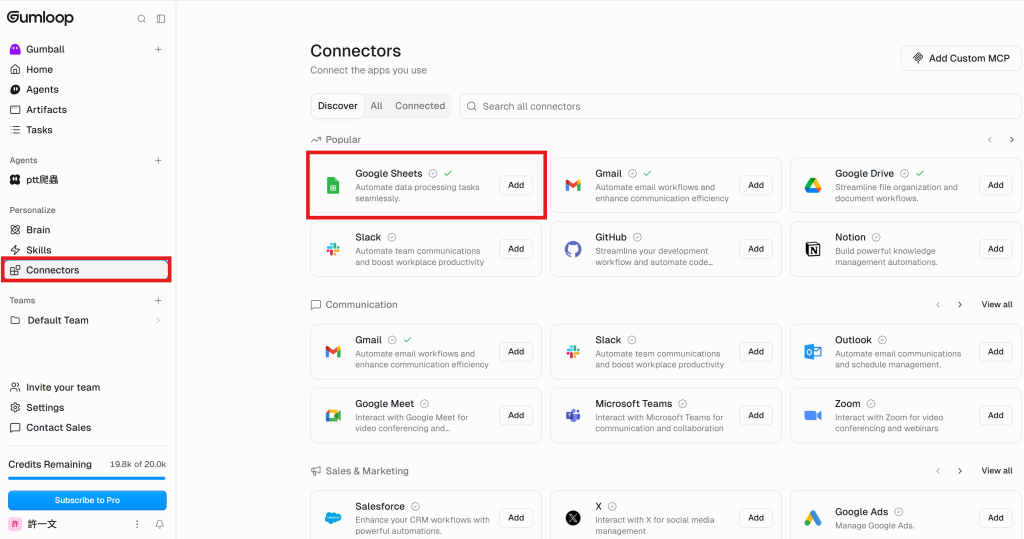Add the Outlook connector

pyautogui.click(x=995, y=351)
